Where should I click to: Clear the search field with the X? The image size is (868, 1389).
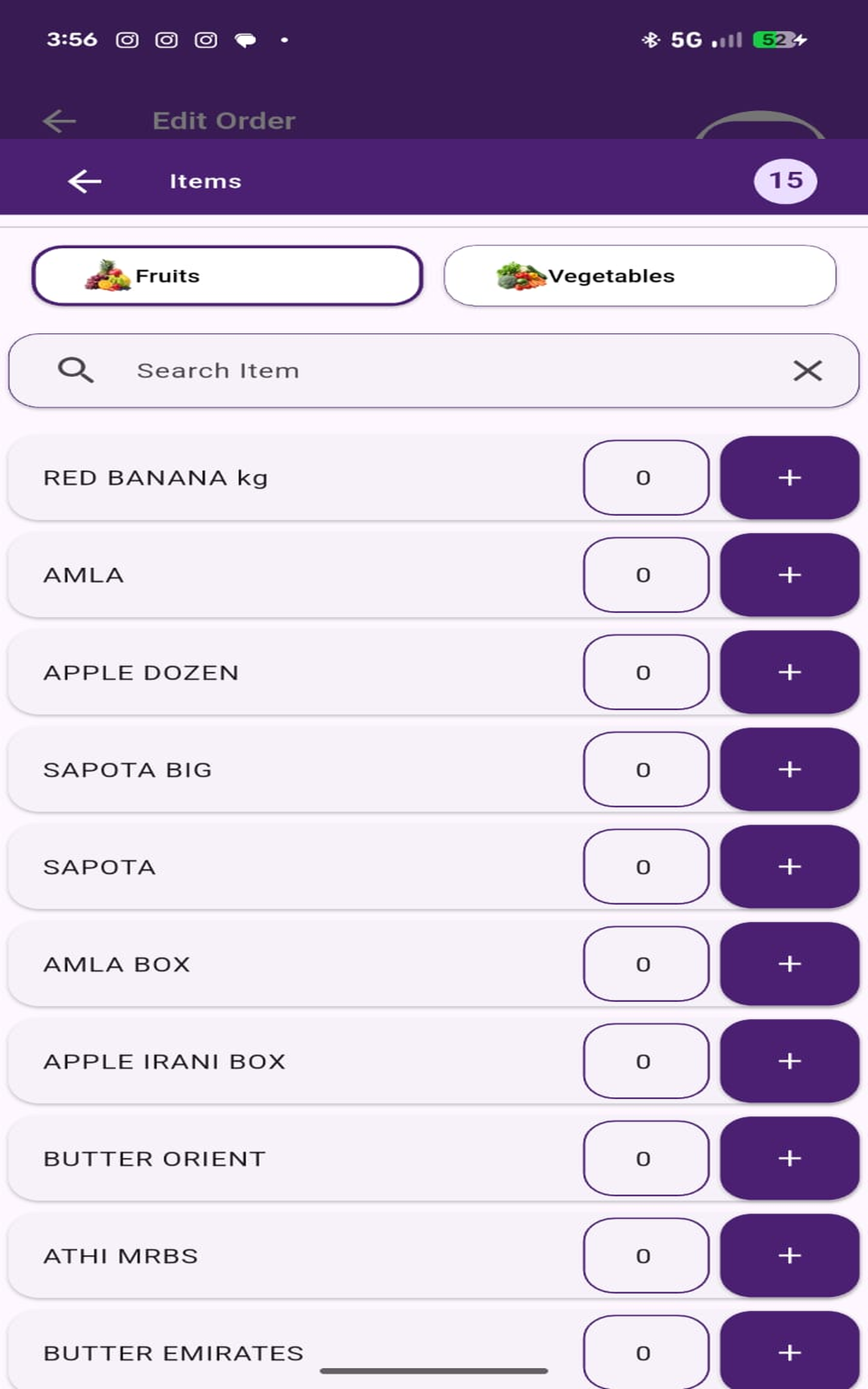(x=807, y=371)
